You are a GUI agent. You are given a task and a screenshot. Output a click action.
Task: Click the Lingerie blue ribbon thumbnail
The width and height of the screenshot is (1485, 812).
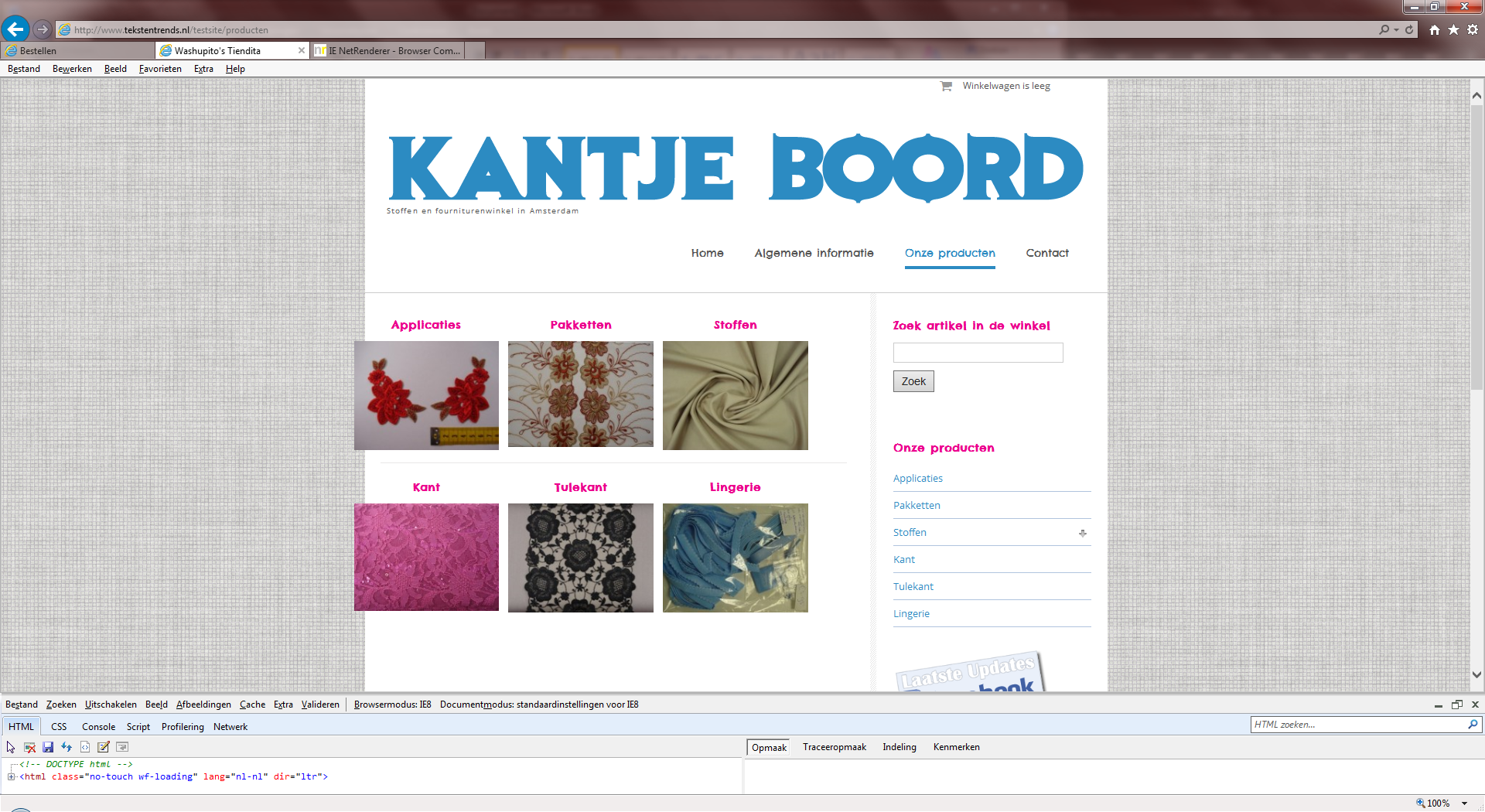pyautogui.click(x=735, y=558)
